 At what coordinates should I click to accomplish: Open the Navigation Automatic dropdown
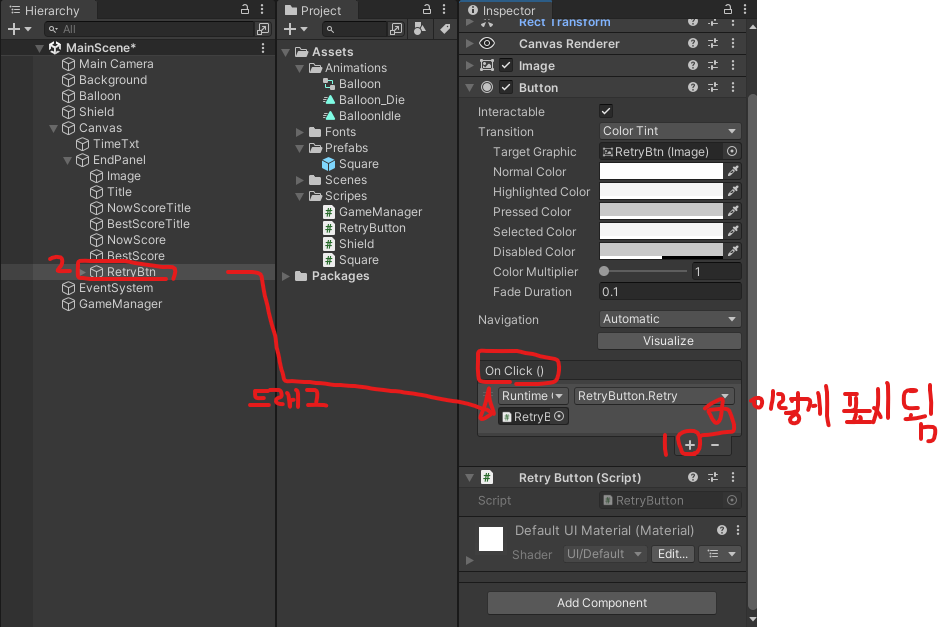point(670,319)
